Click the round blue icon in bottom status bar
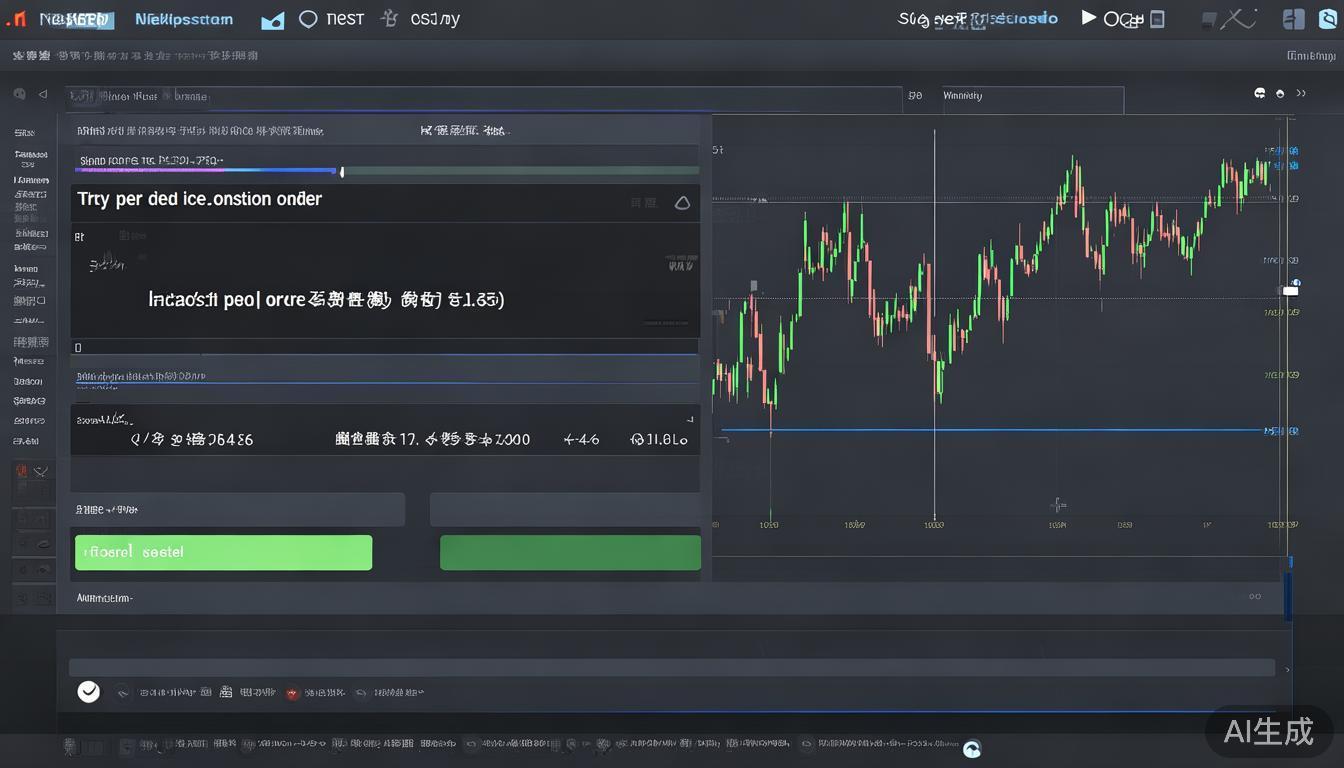 tap(971, 747)
